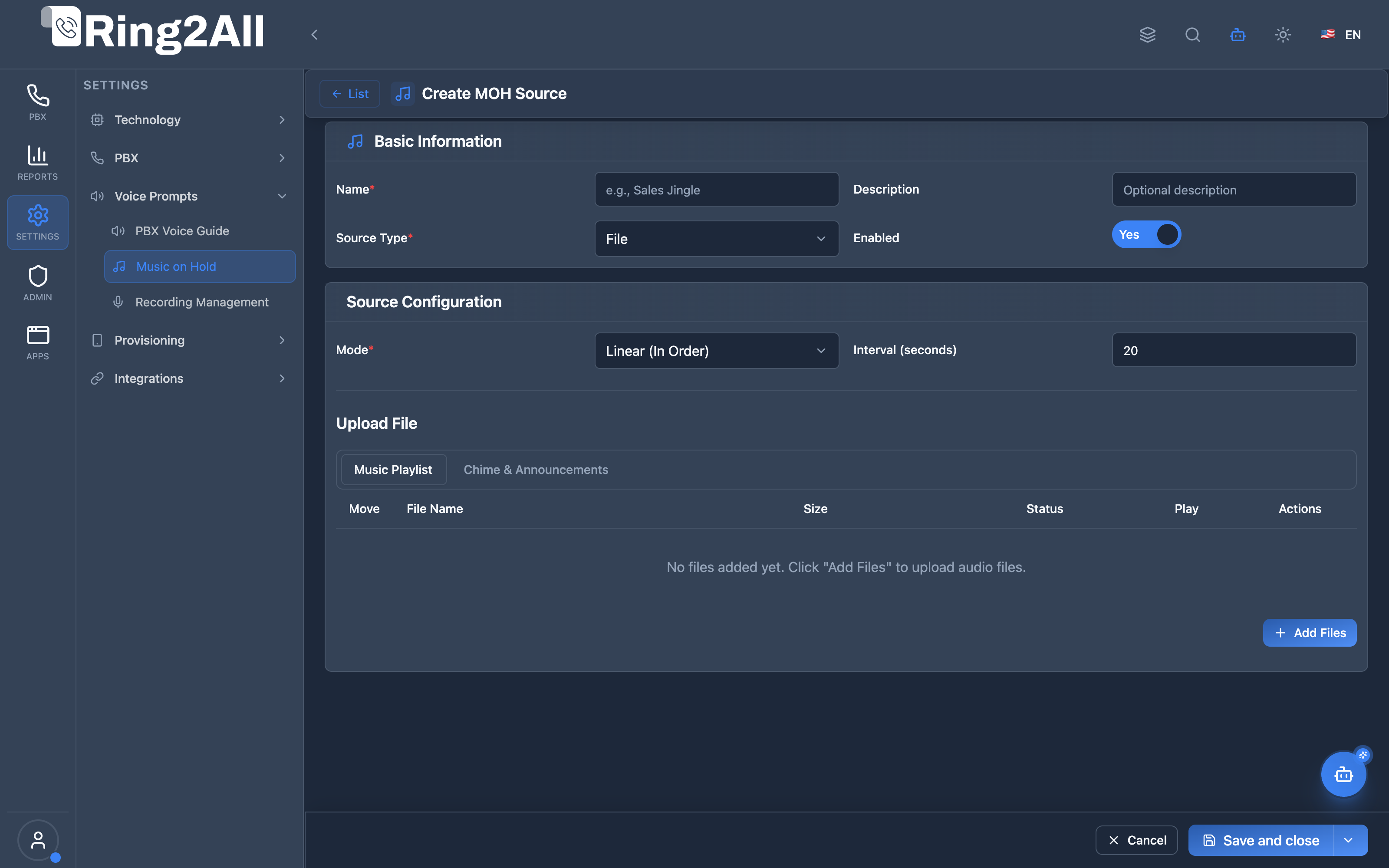The image size is (1389, 868).
Task: Open the Admin shield section
Action: 37,283
